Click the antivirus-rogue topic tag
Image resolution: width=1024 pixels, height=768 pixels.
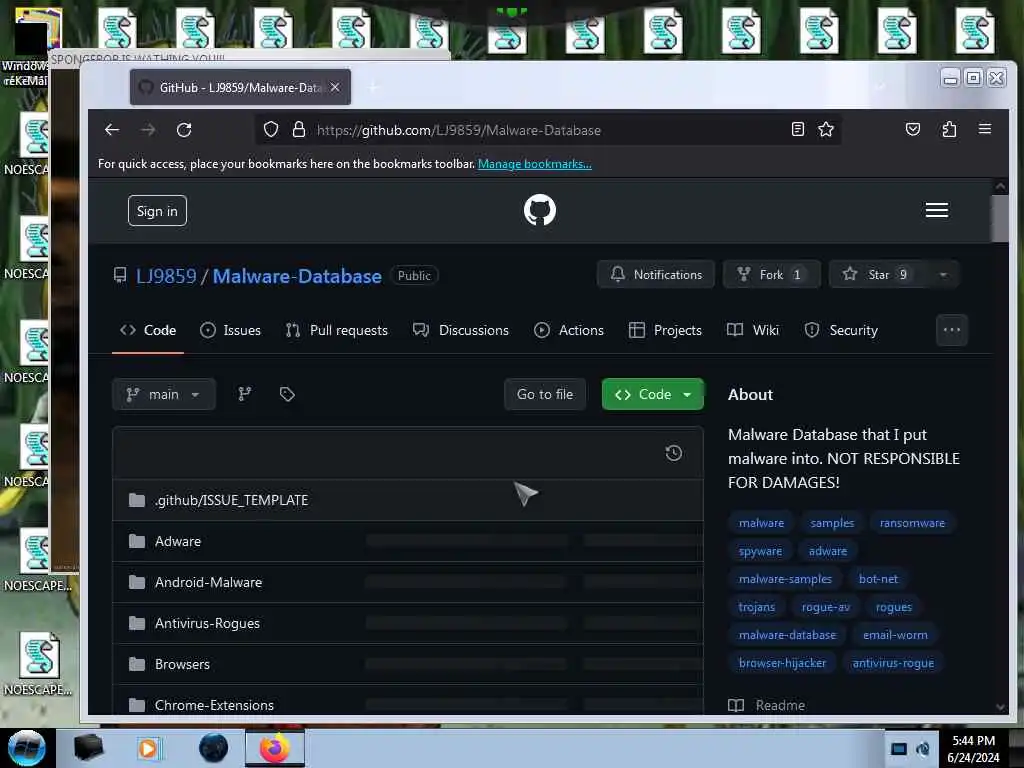pos(893,664)
